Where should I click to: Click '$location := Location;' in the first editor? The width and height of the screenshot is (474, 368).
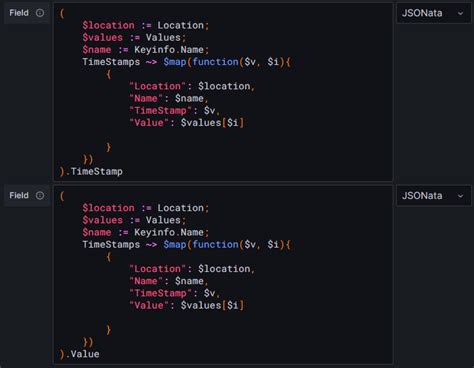click(146, 25)
